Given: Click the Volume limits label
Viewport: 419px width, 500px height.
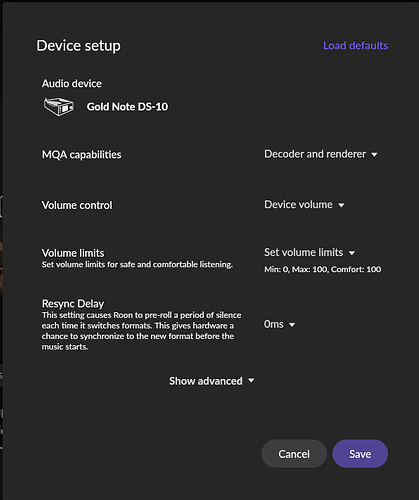Looking at the screenshot, I should pos(73,253).
